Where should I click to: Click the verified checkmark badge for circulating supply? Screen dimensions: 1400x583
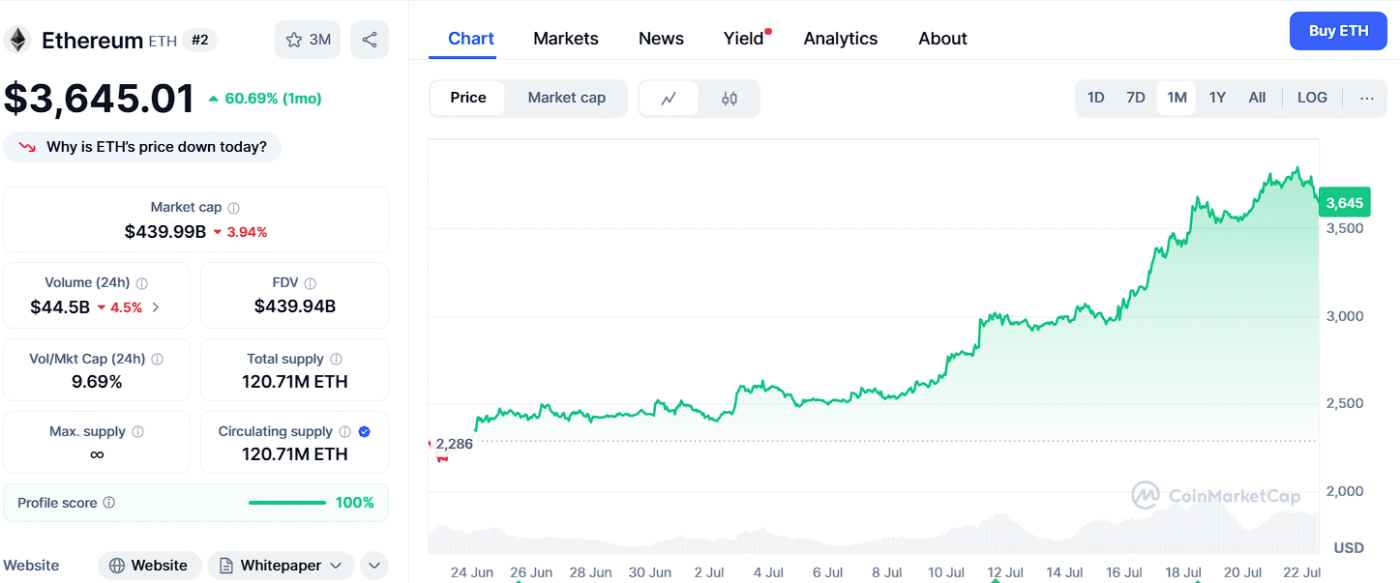[x=364, y=432]
